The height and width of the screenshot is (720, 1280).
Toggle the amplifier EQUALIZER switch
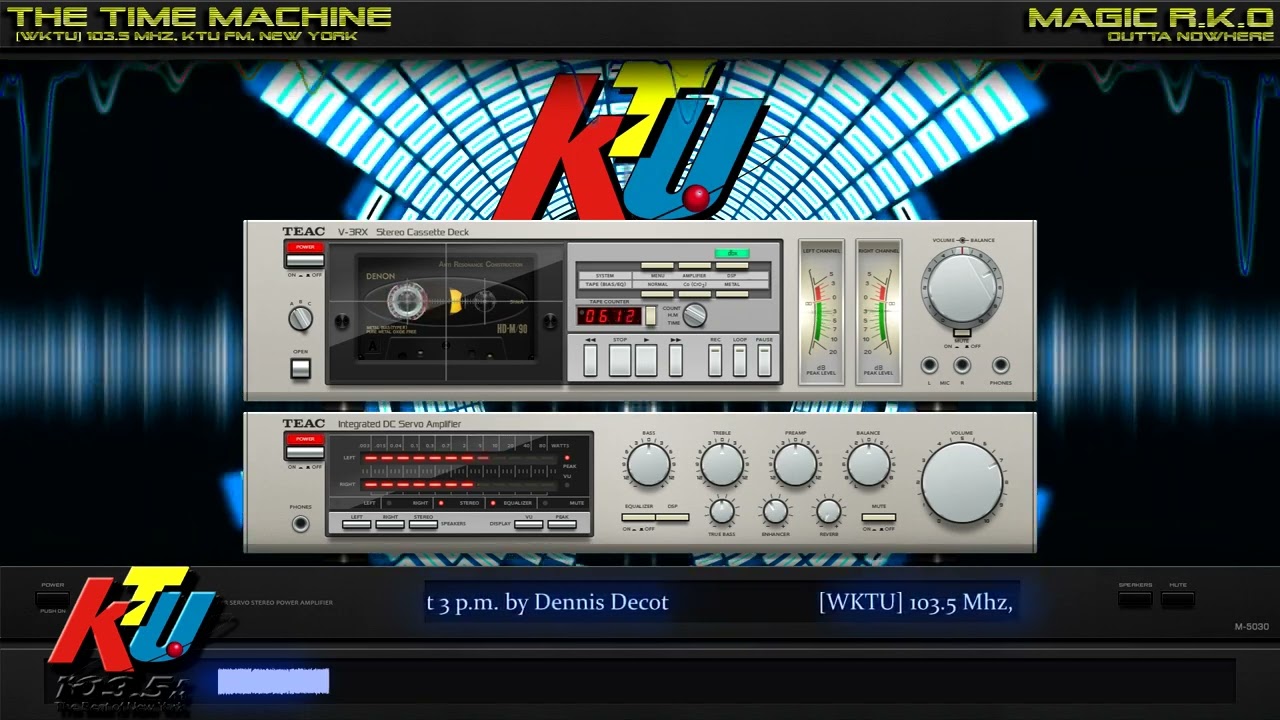tap(638, 518)
